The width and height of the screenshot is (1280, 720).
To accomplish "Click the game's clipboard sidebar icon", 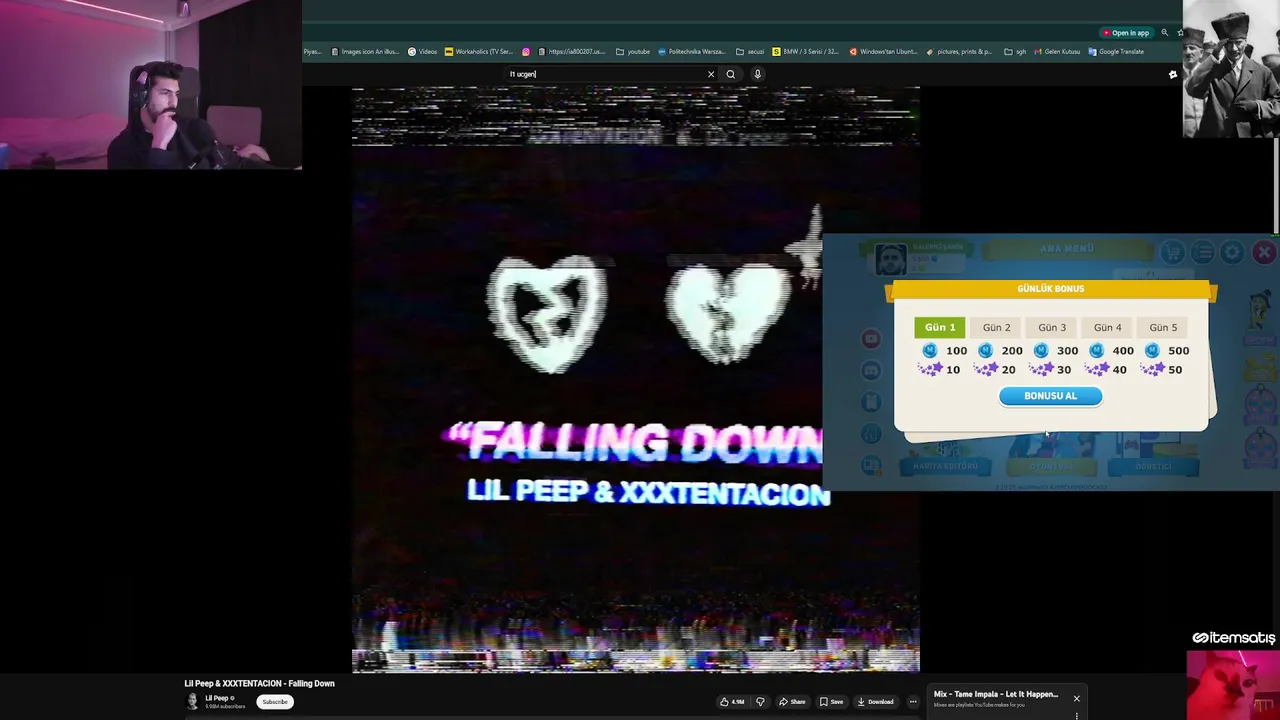I will 871,402.
